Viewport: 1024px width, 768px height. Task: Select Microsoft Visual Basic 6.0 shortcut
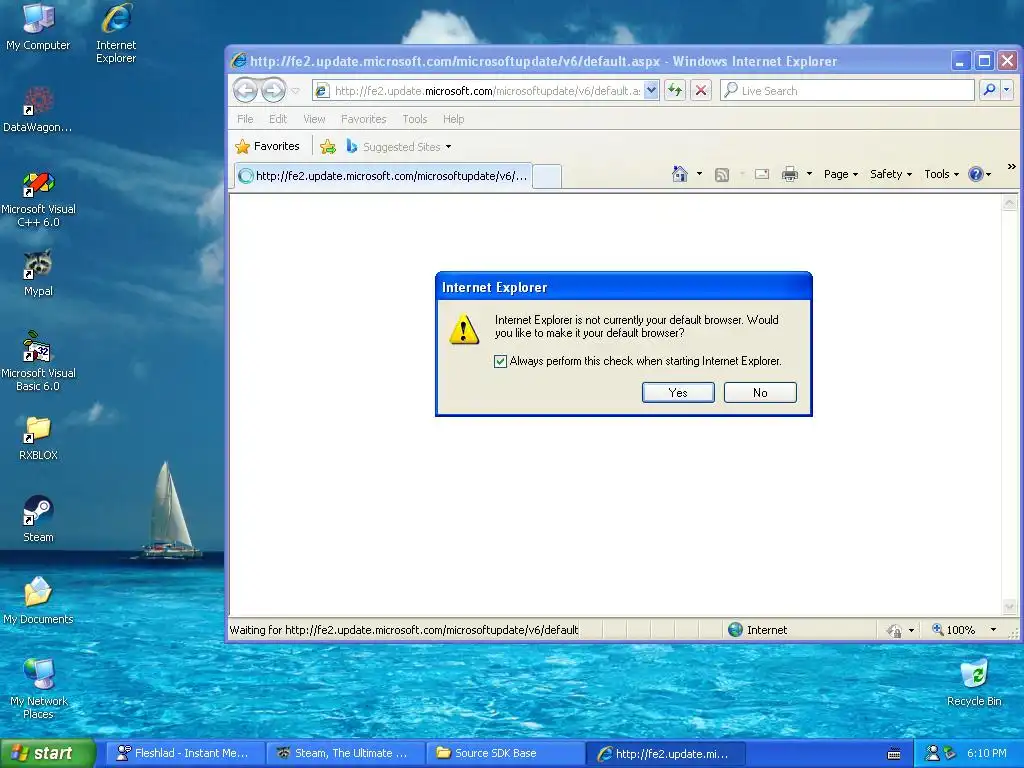pyautogui.click(x=38, y=362)
